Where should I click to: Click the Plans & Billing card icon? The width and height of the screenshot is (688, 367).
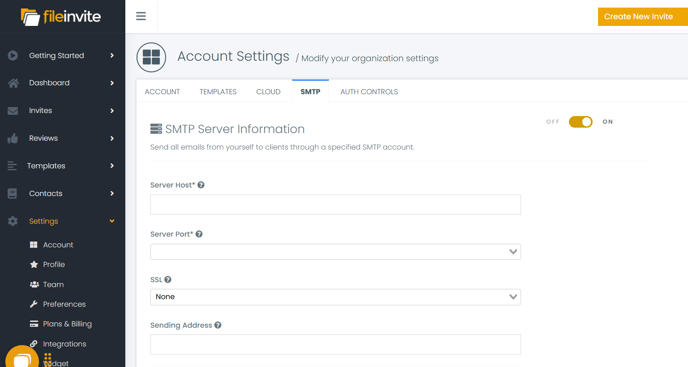[34, 324]
